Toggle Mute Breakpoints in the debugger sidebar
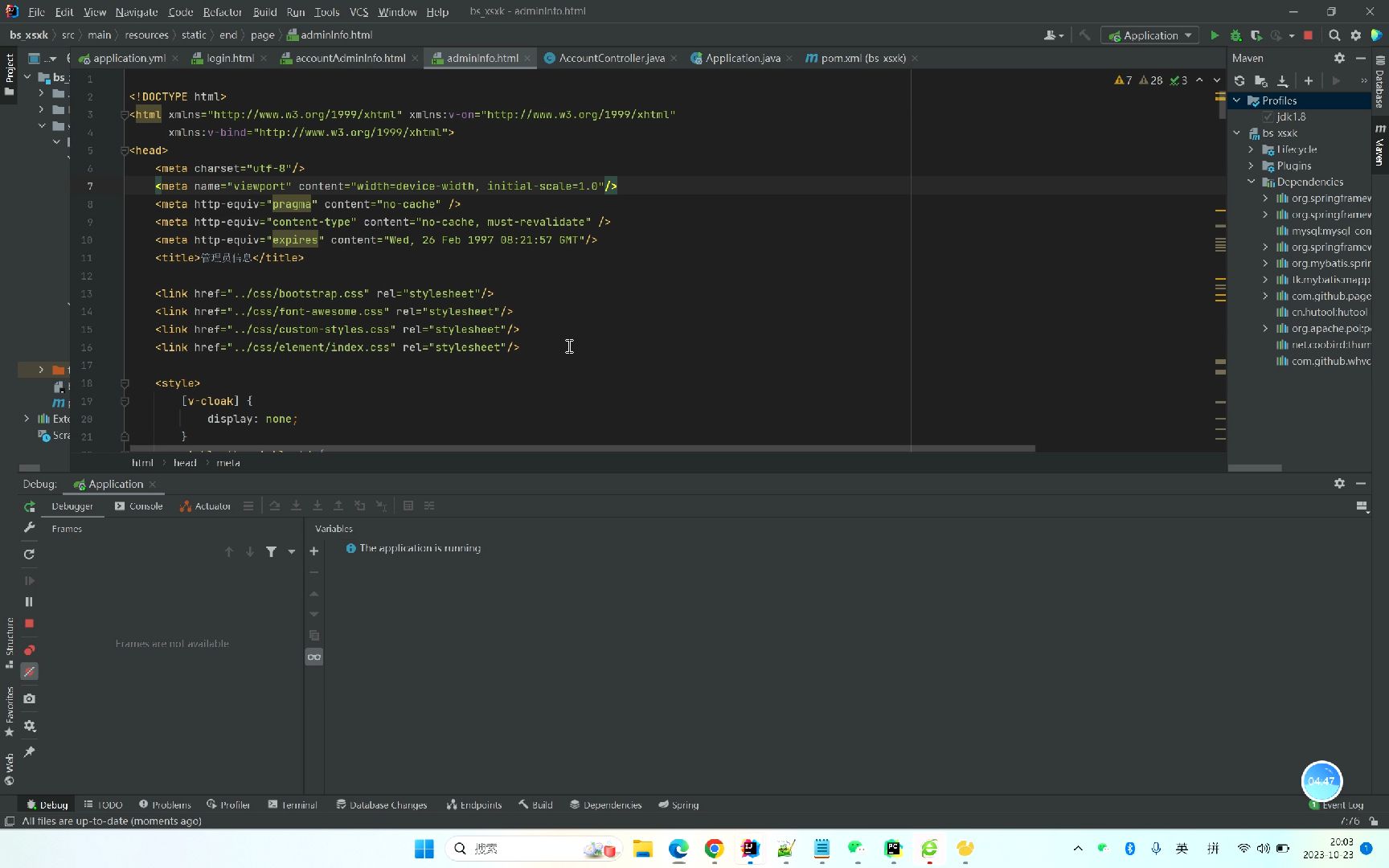 (x=29, y=671)
